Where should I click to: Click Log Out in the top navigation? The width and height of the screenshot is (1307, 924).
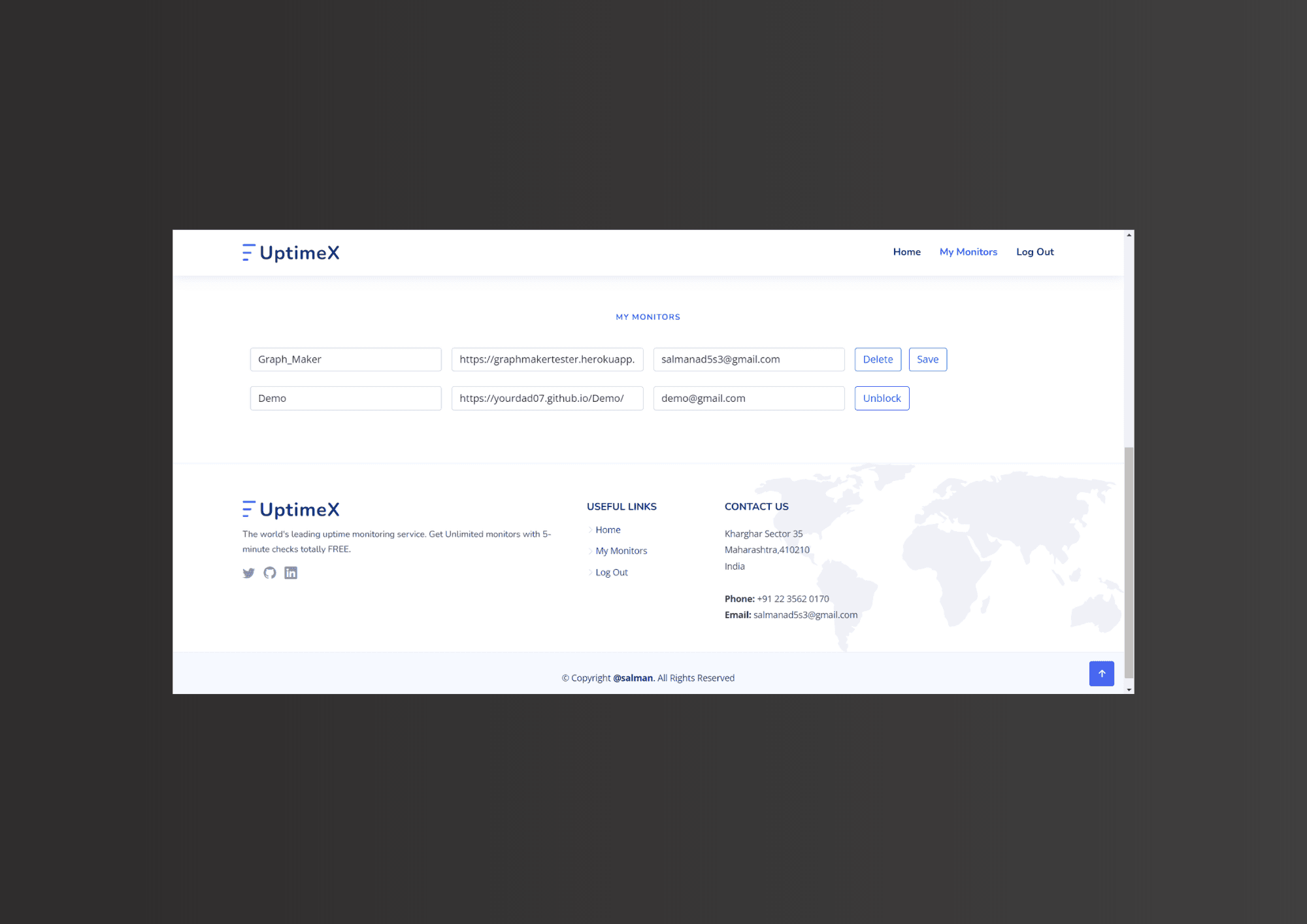tap(1034, 252)
